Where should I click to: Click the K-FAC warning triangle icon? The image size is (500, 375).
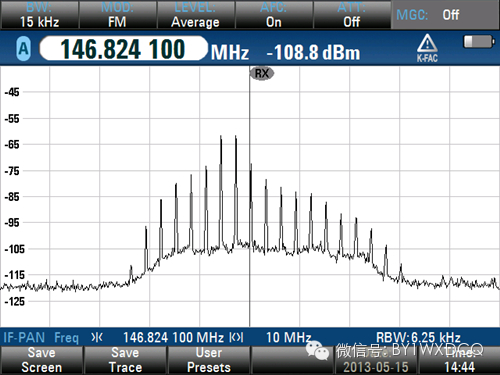pos(427,48)
